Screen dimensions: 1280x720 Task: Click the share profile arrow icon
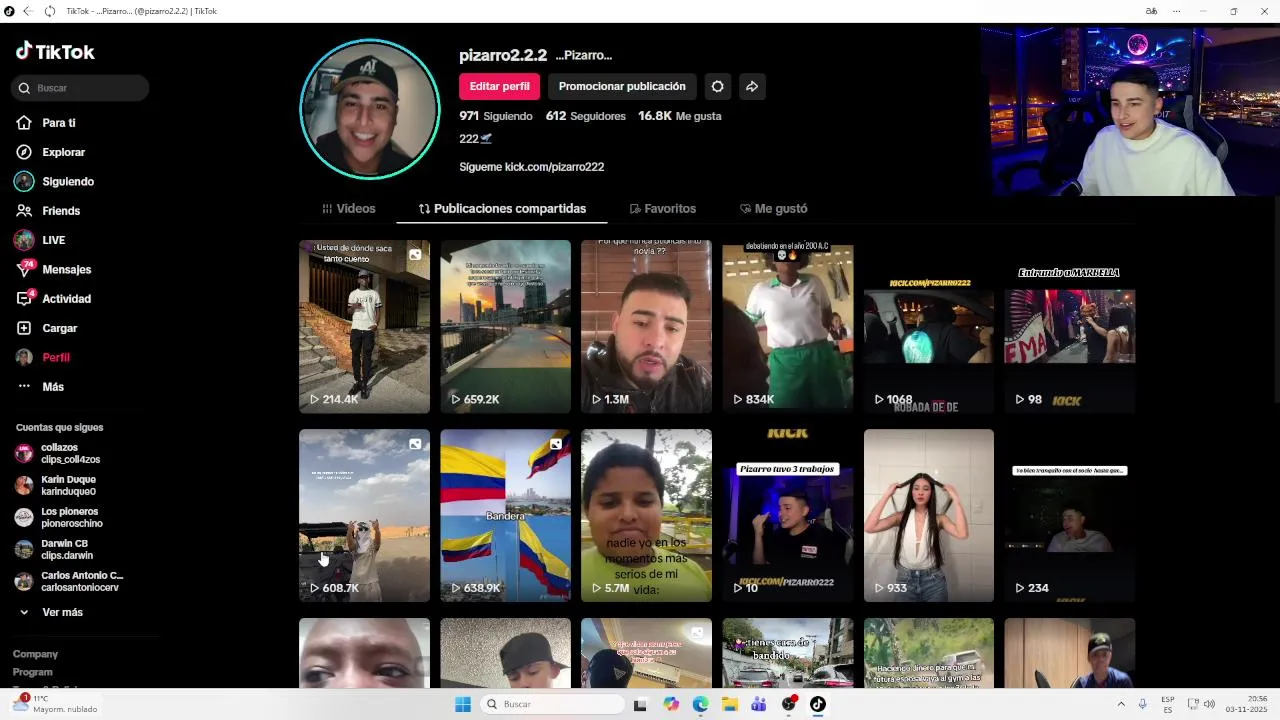click(752, 86)
